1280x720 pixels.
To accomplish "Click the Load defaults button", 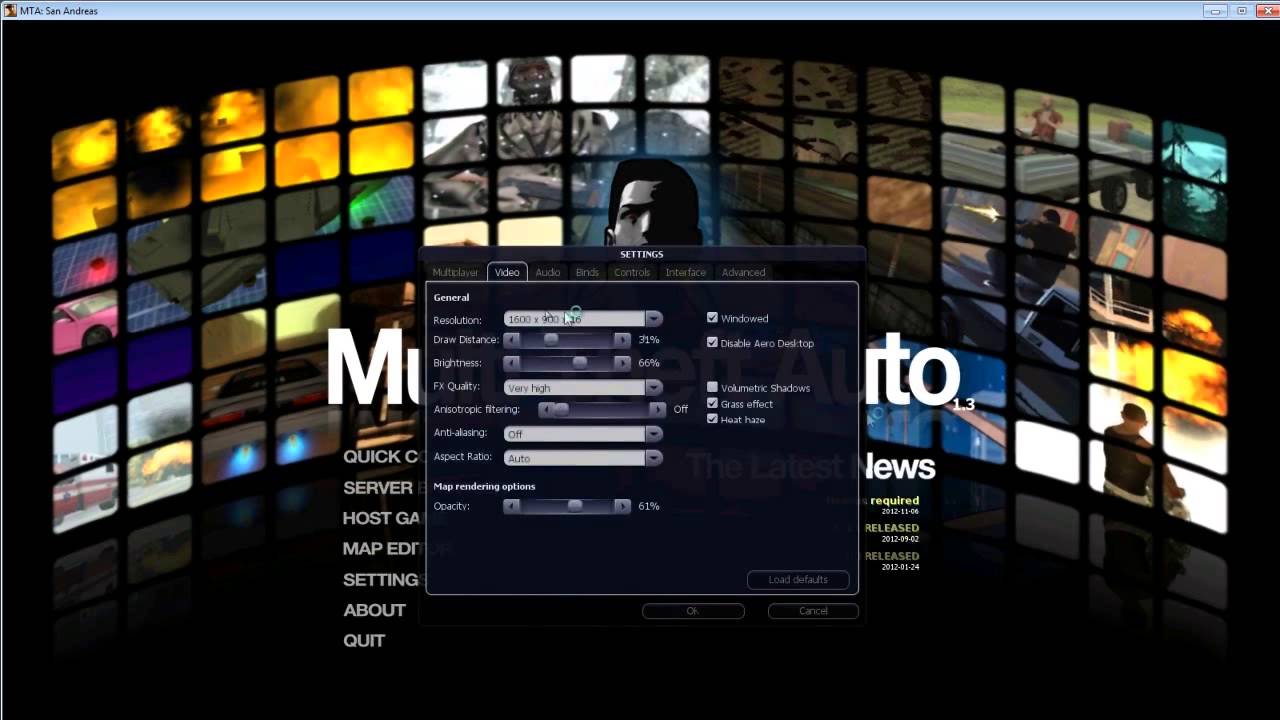I will [x=798, y=580].
